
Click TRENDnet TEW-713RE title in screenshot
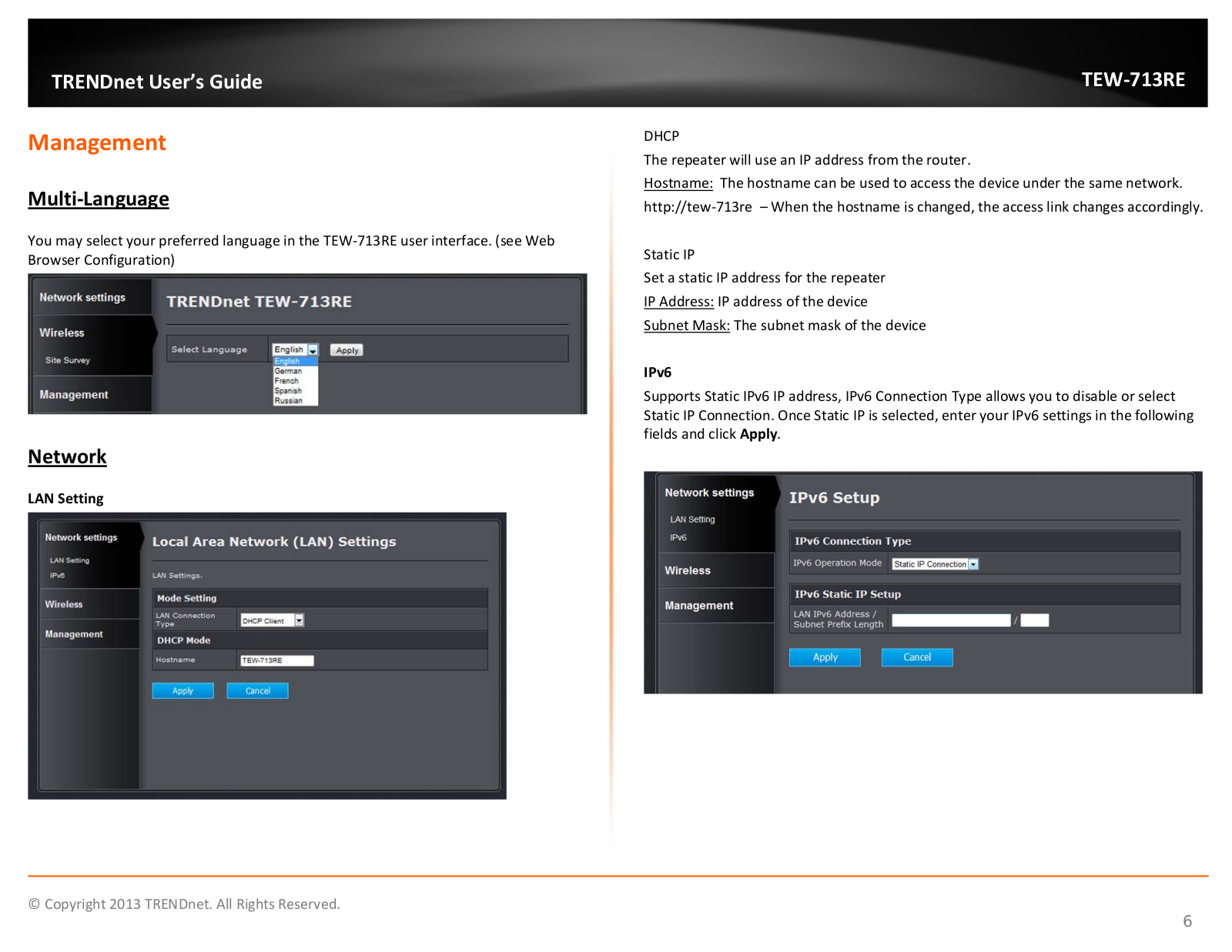click(x=259, y=302)
